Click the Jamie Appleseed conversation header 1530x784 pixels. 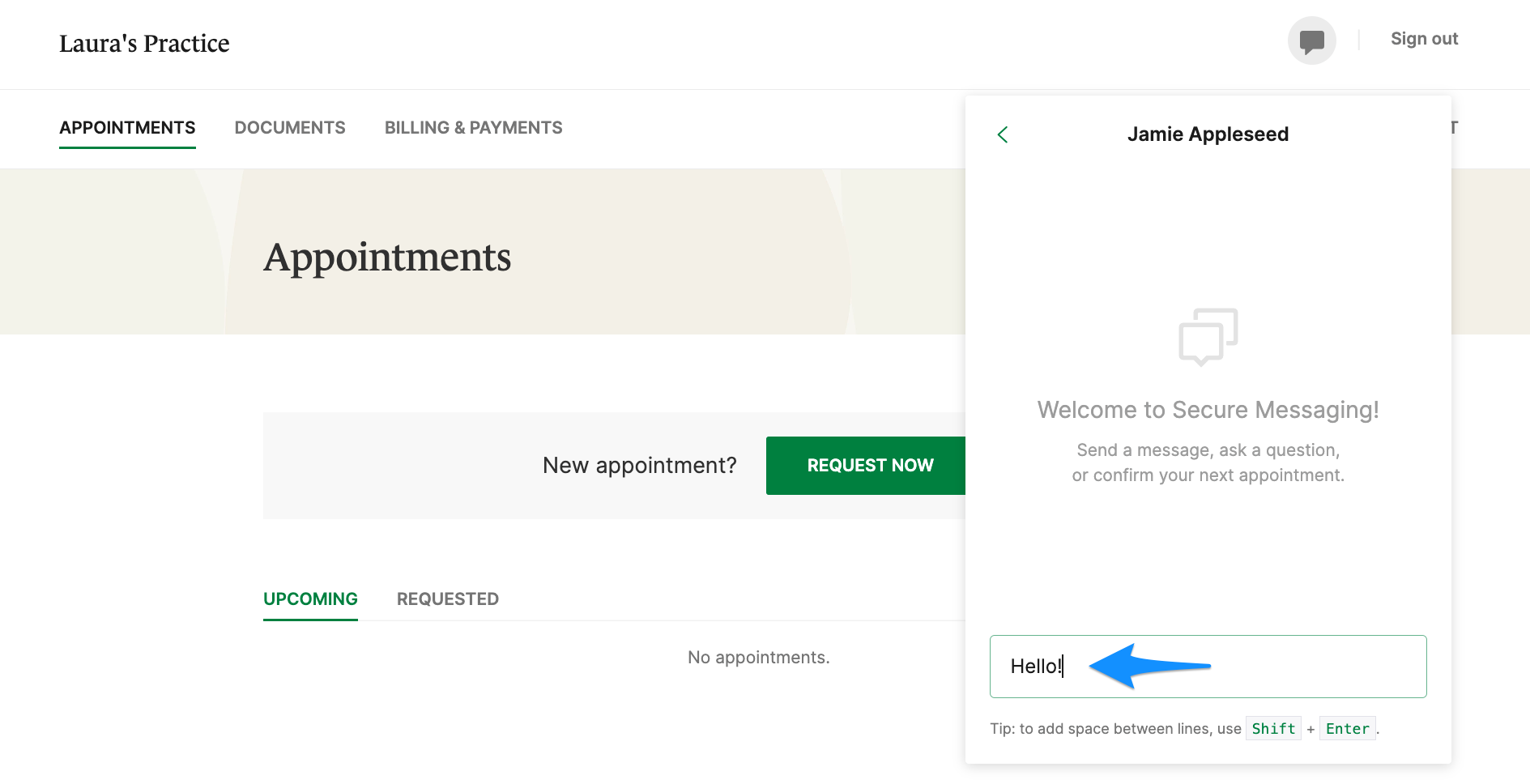pos(1208,134)
